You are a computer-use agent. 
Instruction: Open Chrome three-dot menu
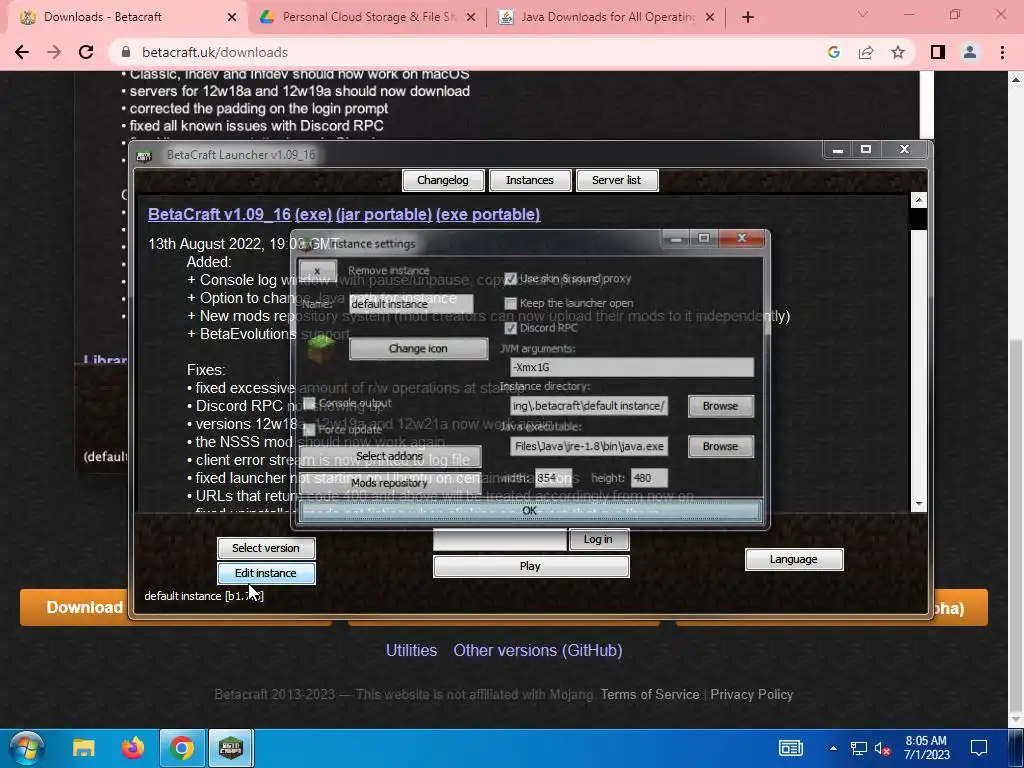(x=1002, y=52)
